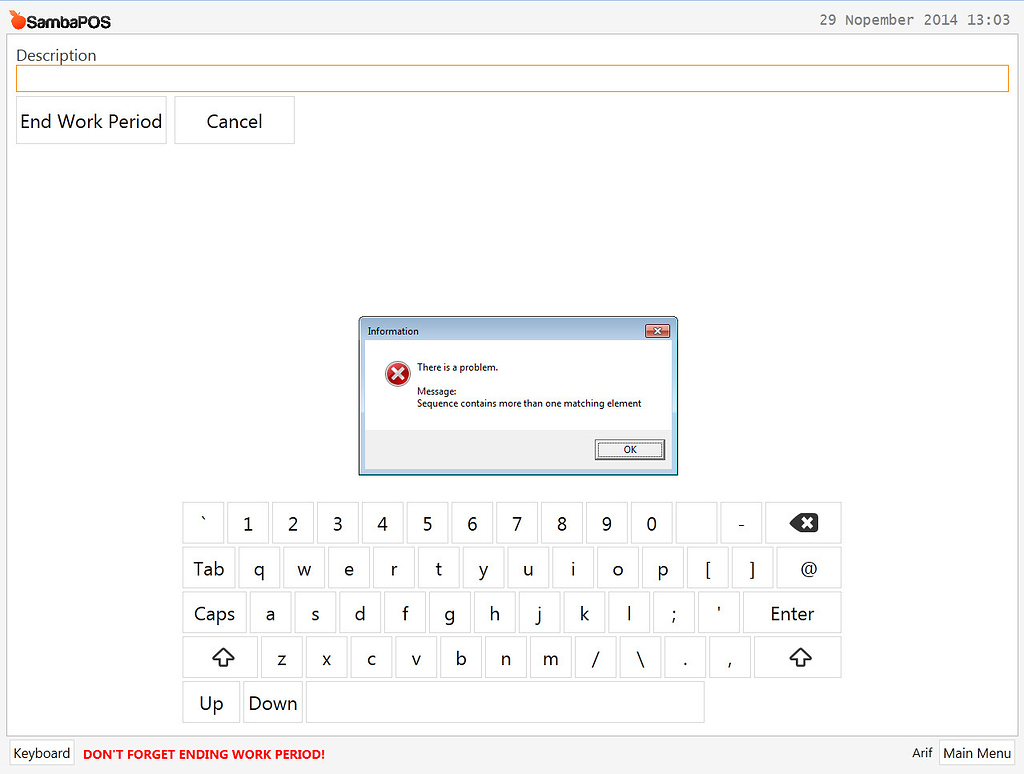Viewport: 1024px width, 774px height.
Task: Click the red error icon in the dialog
Action: (397, 373)
